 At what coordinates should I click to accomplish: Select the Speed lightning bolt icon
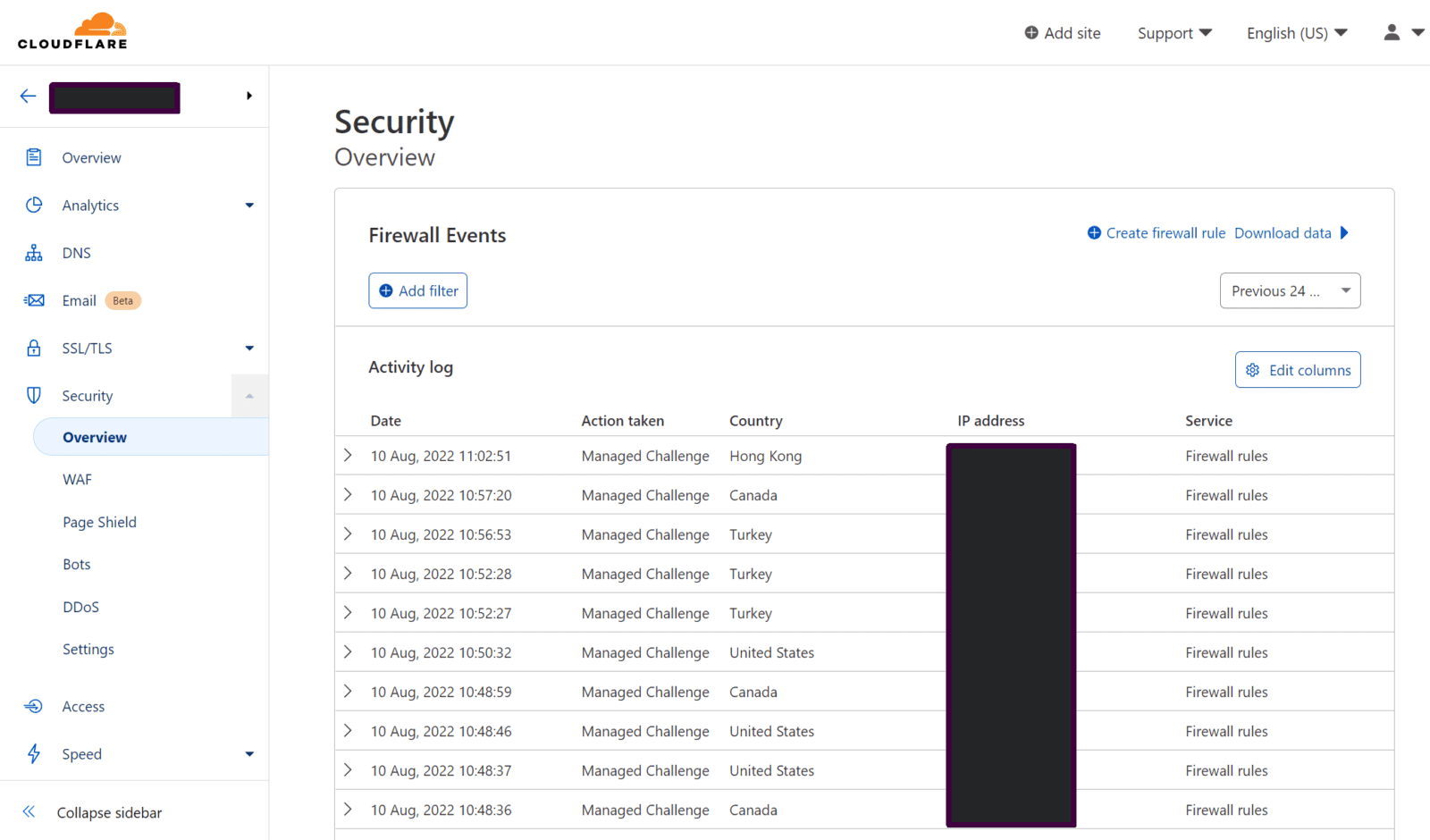point(33,753)
